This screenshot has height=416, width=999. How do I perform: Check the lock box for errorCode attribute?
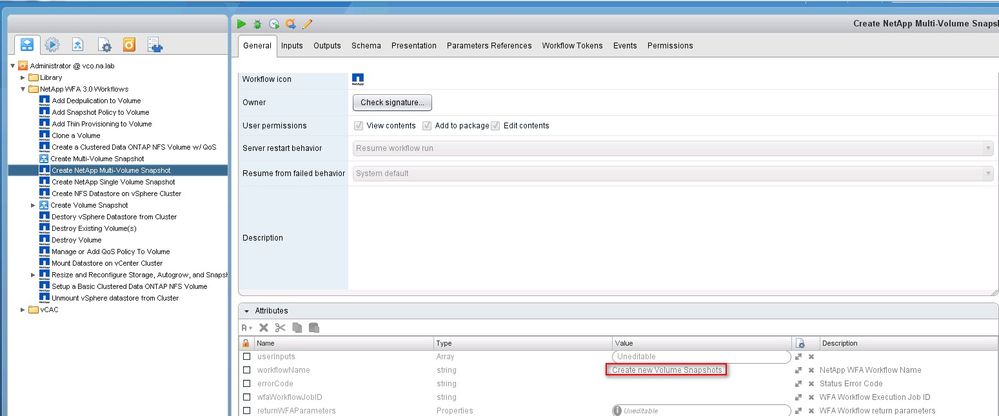[246, 384]
